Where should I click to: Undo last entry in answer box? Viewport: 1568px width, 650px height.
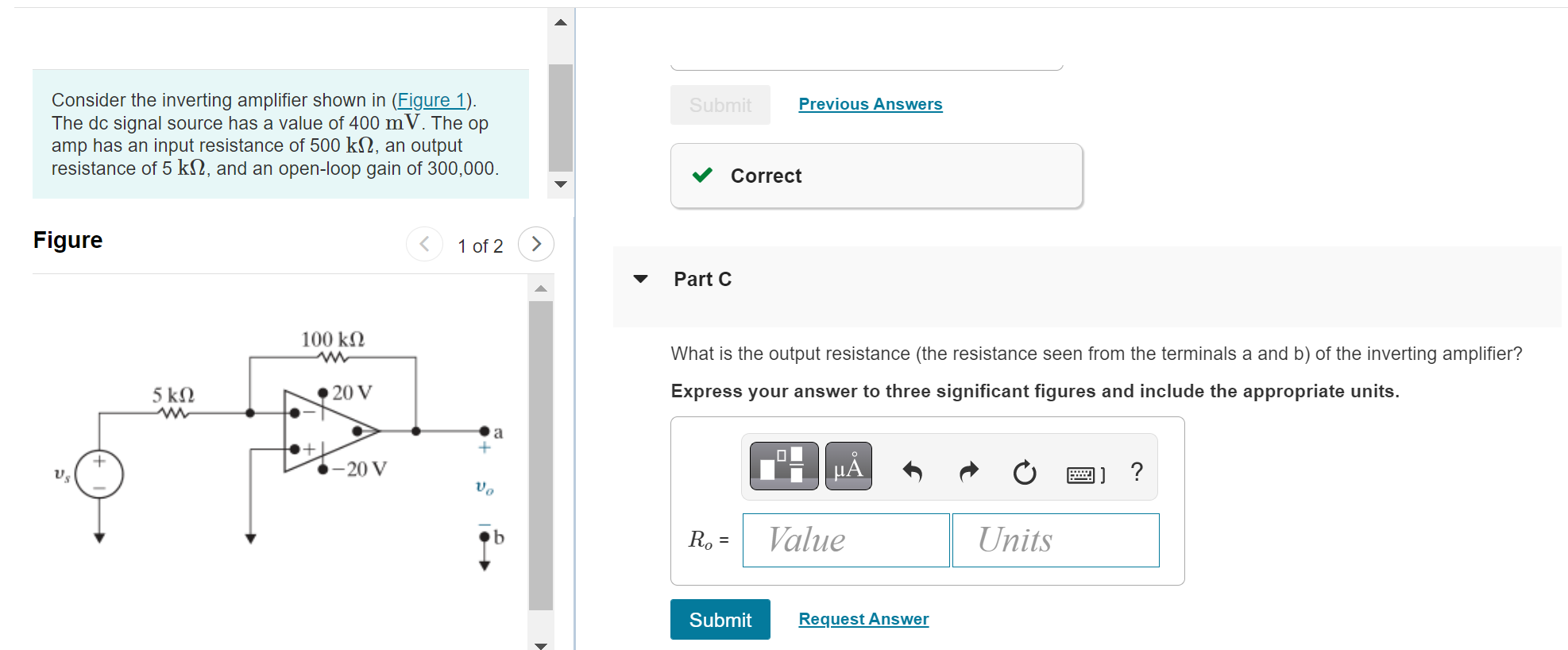(912, 472)
